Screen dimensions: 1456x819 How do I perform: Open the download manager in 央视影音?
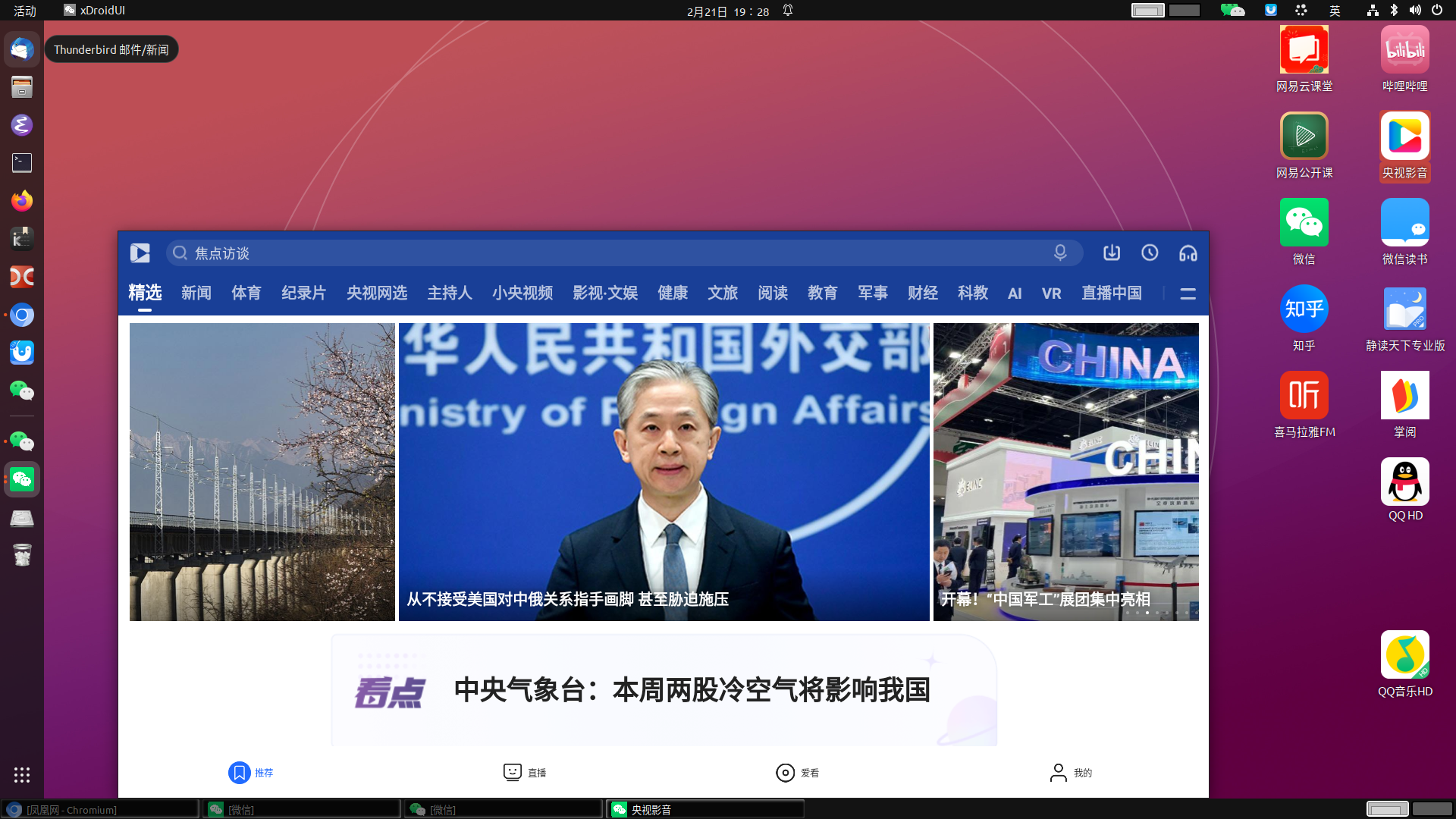click(x=1112, y=253)
